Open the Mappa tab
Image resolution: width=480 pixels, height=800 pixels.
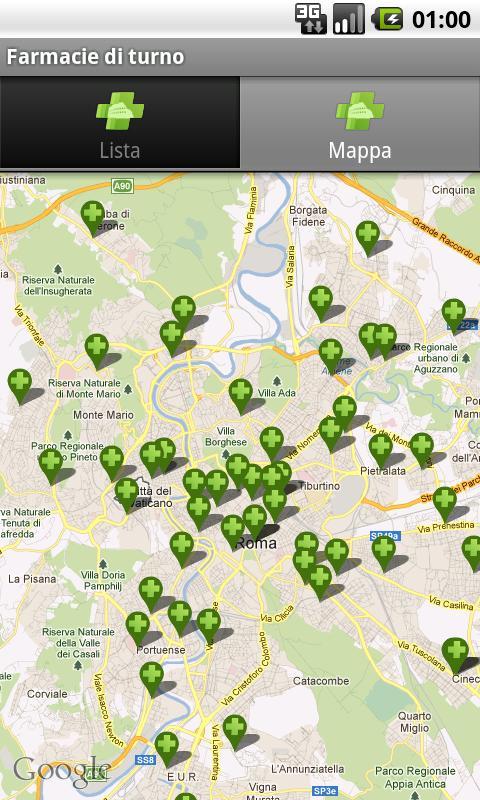[x=360, y=123]
